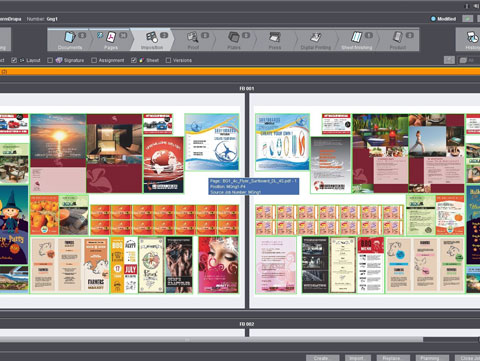Click the Create button
480x361 pixels.
(x=322, y=358)
